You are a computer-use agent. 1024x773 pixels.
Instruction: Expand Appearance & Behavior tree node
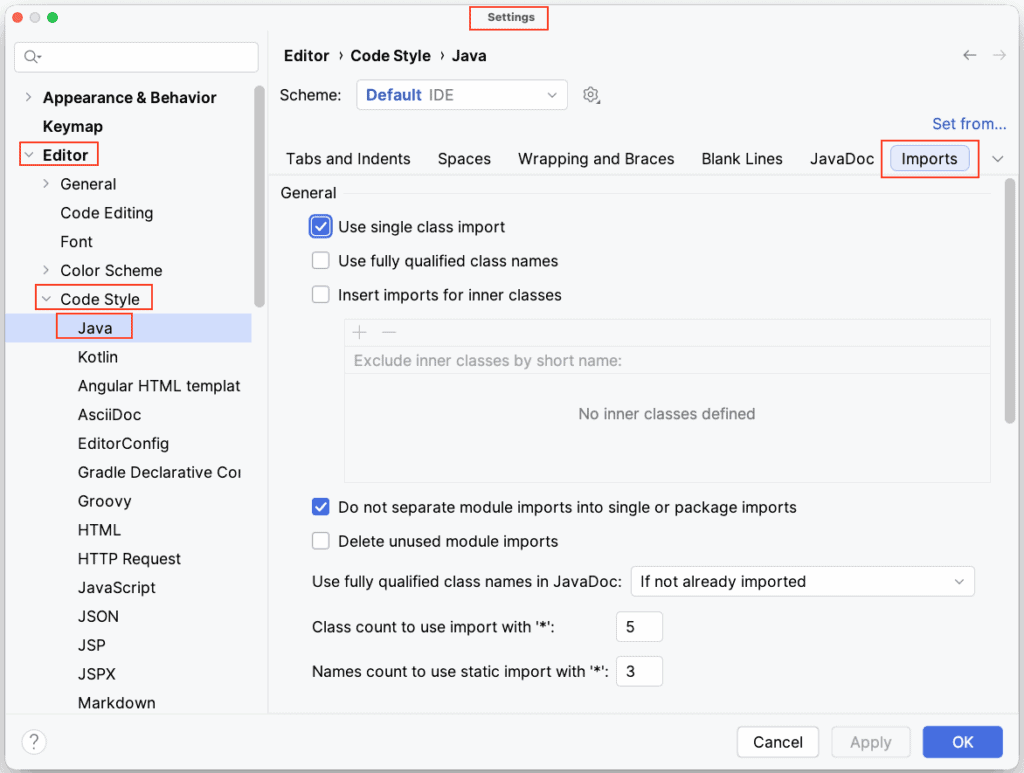28,97
